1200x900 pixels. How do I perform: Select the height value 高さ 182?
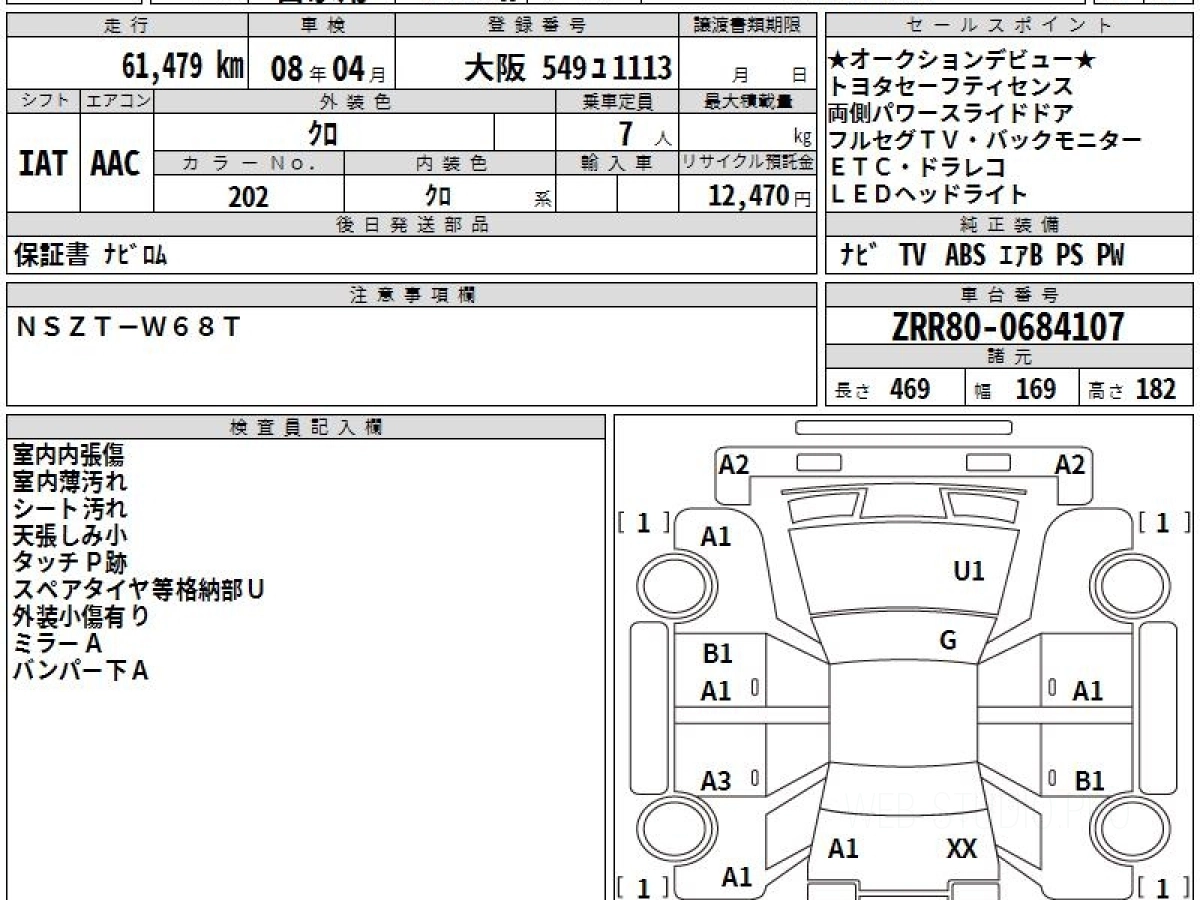pos(1133,389)
